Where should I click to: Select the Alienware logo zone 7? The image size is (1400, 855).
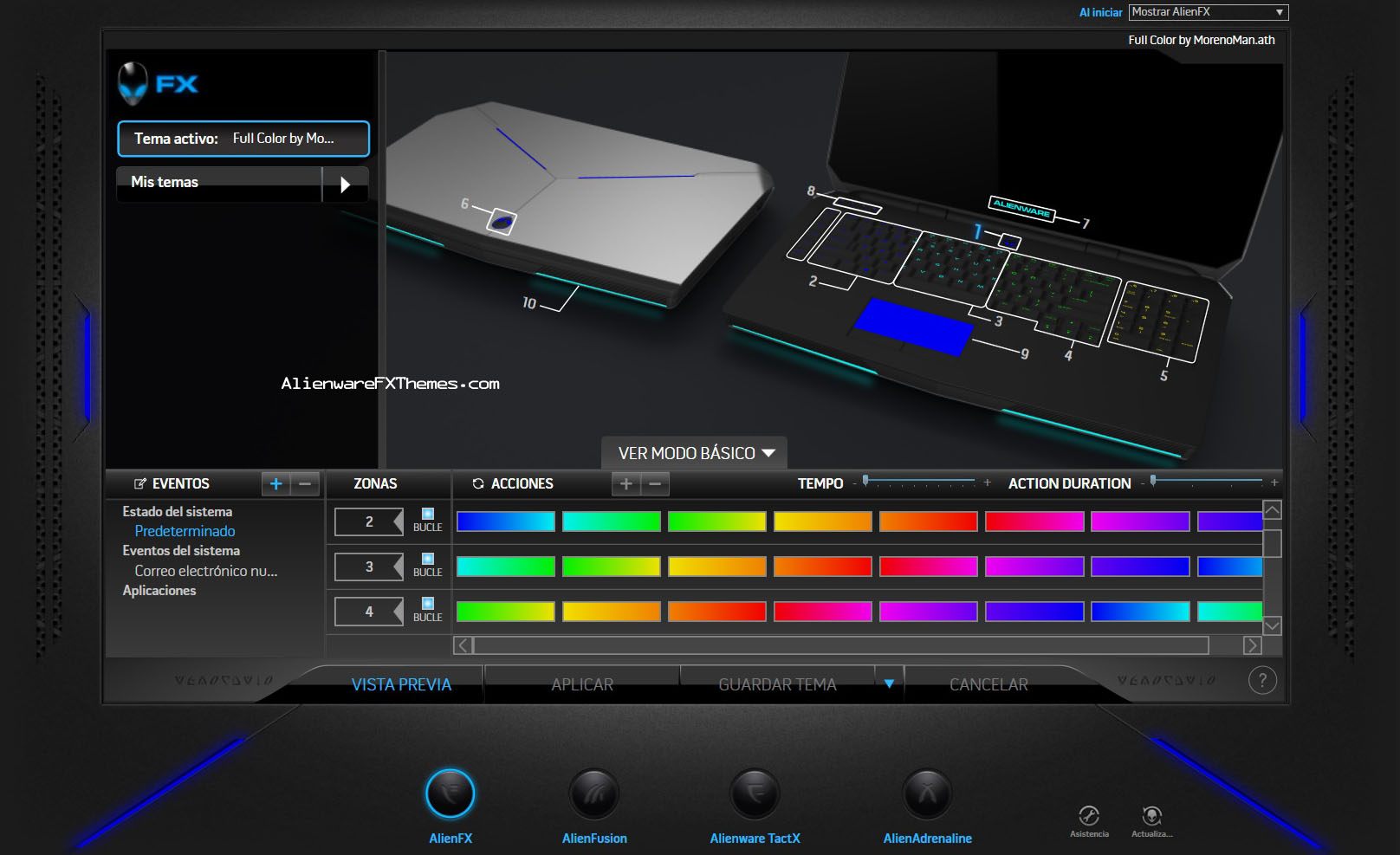click(1021, 208)
